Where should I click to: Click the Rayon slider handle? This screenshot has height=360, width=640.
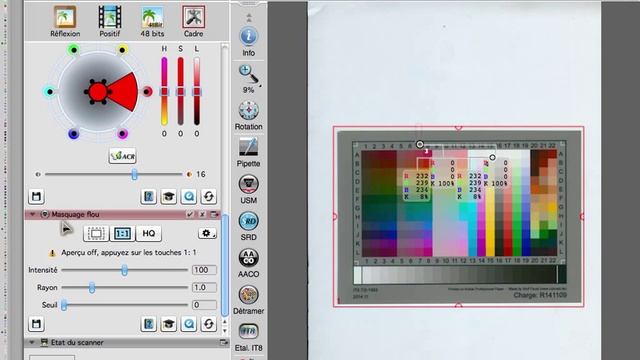pyautogui.click(x=92, y=288)
